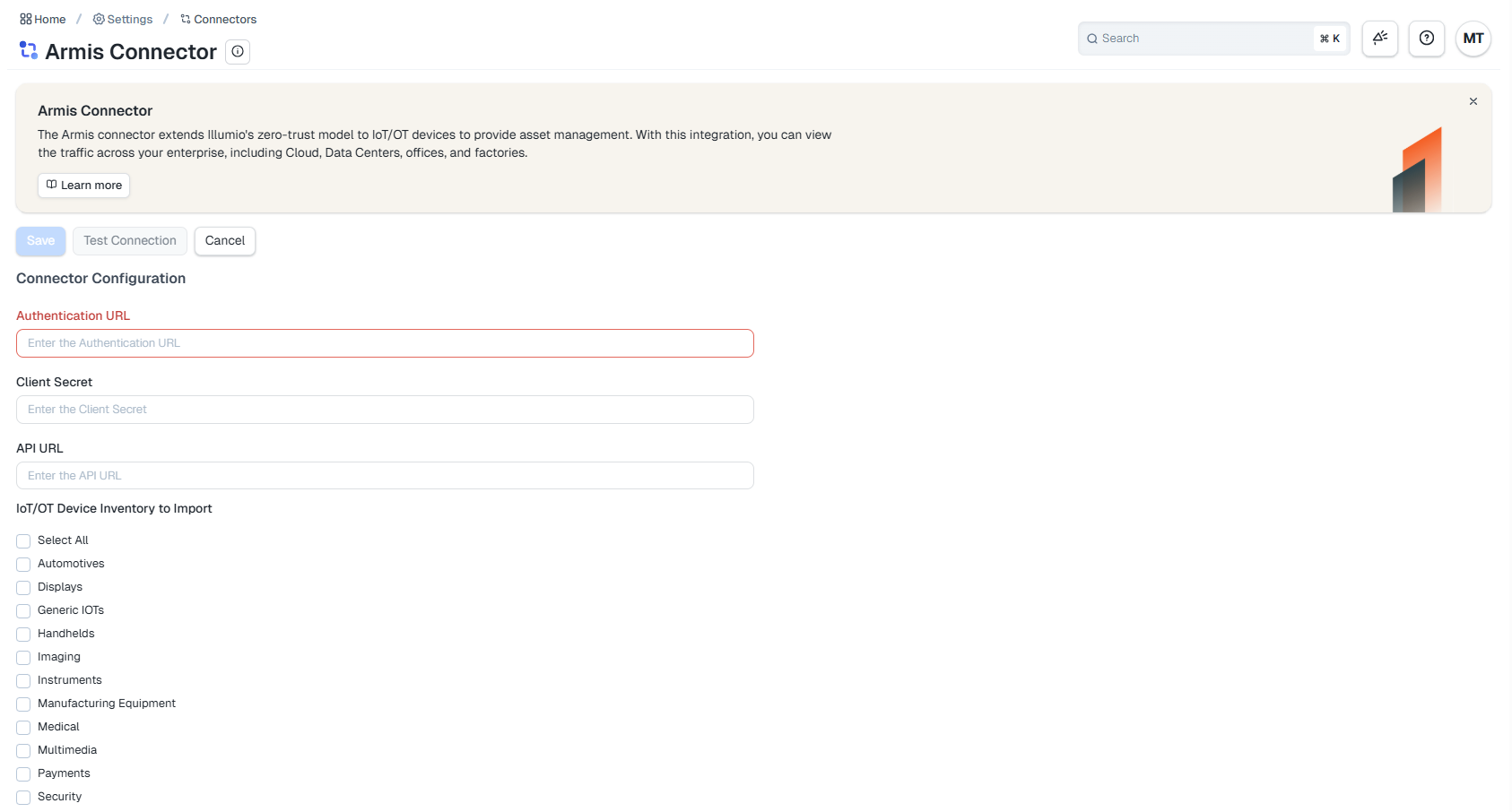Tick the Displays checkbox
The image size is (1512, 812).
[23, 588]
